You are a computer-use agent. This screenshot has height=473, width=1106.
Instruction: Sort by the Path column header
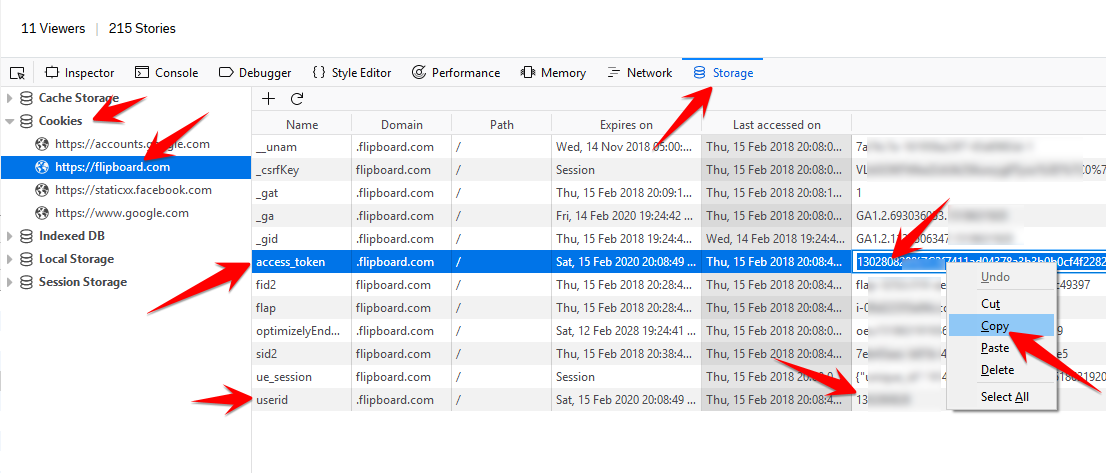click(x=502, y=125)
